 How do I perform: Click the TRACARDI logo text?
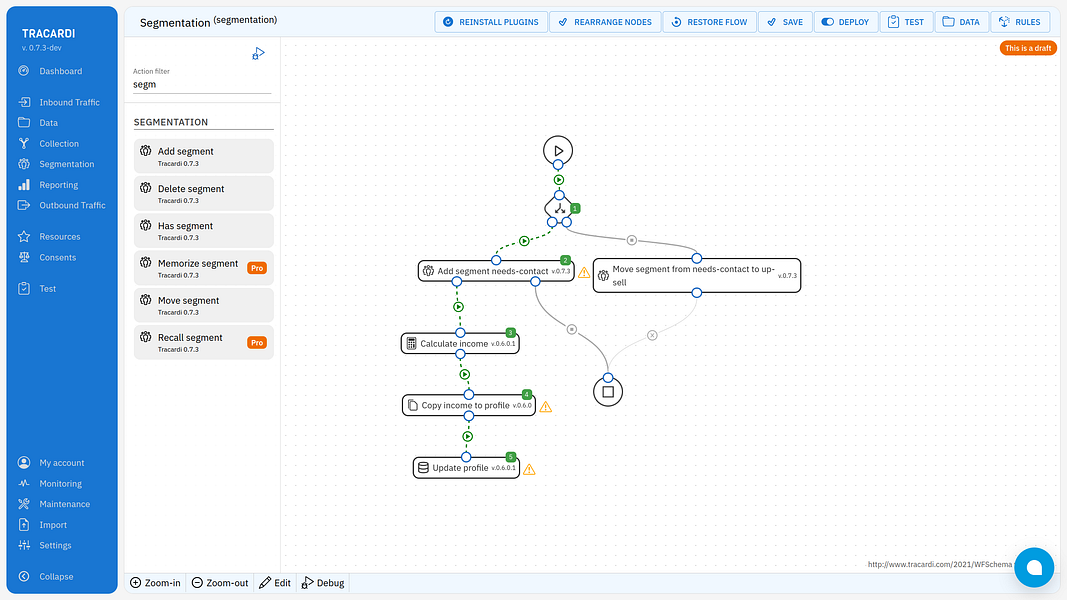[x=48, y=33]
